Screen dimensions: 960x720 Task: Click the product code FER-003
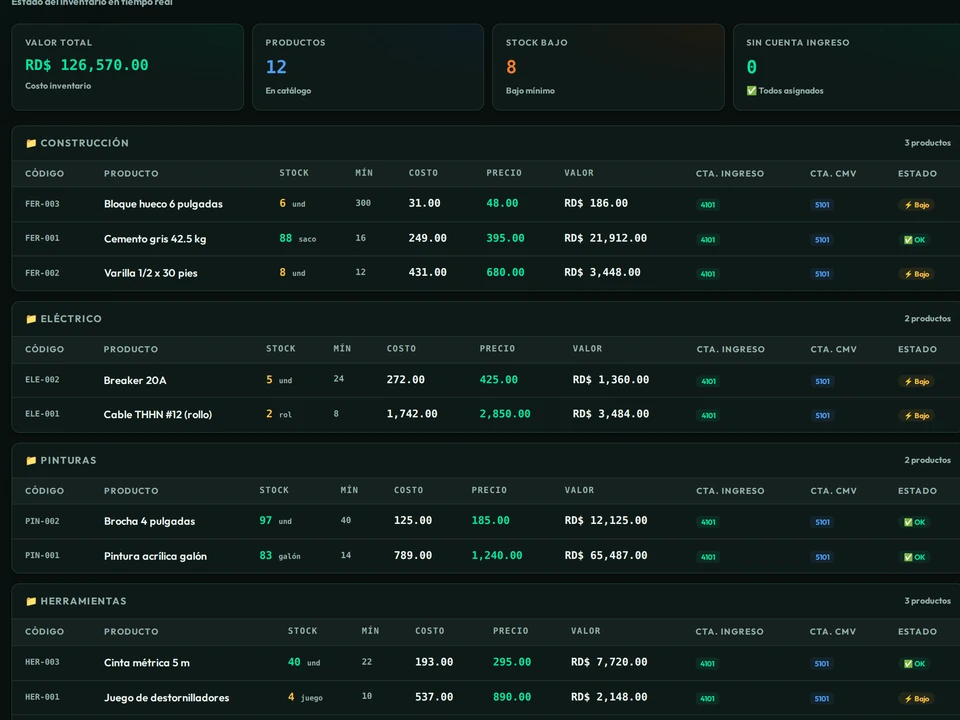click(42, 204)
